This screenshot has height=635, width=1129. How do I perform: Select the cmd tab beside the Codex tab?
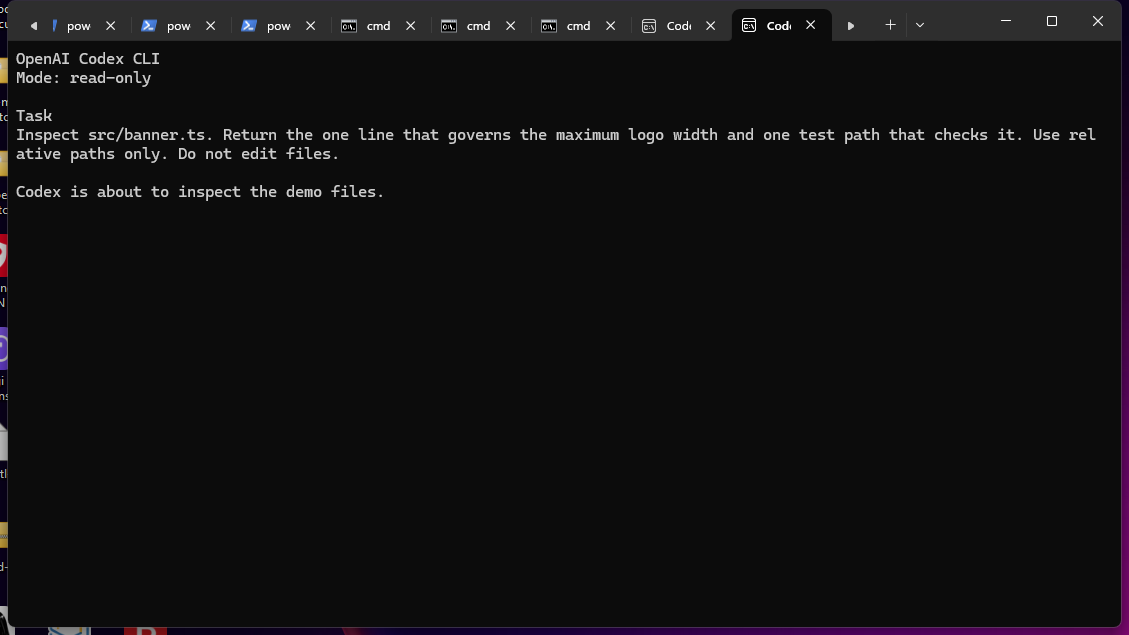pyautogui.click(x=578, y=25)
